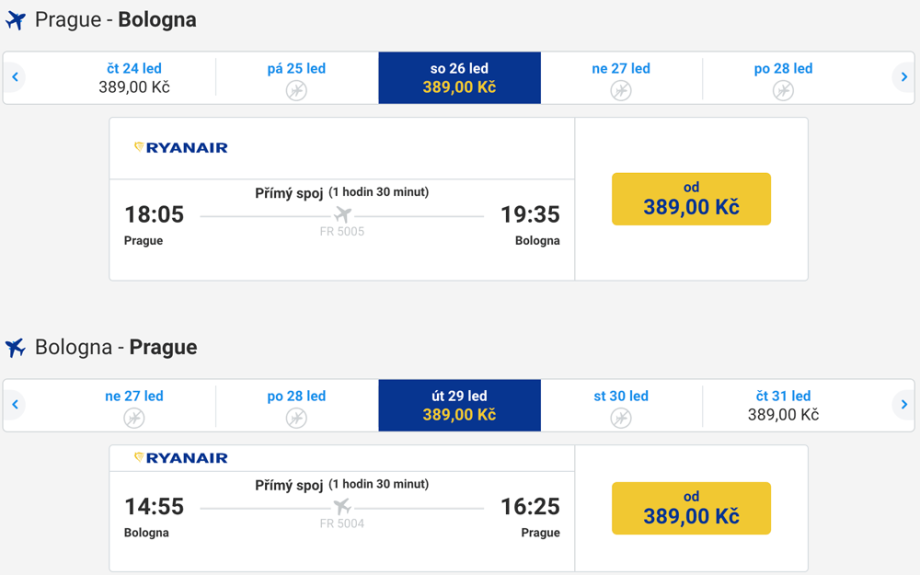Screen dimensions: 920x575
Task: Click the departing plane icon beside Prague - Bologna
Action: 15,20
